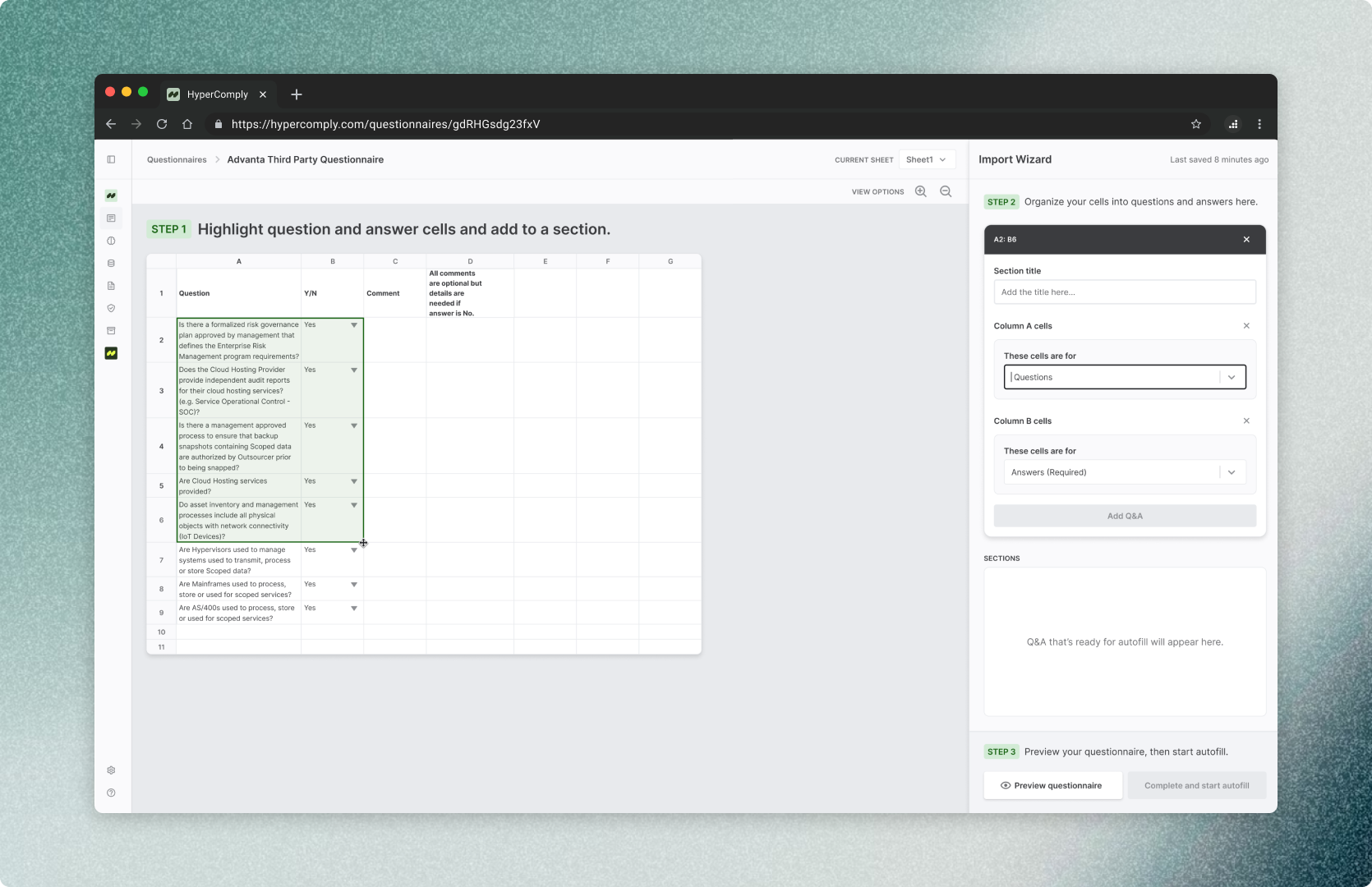Select 'Are Hypervisors used to manage' cell

click(x=239, y=560)
